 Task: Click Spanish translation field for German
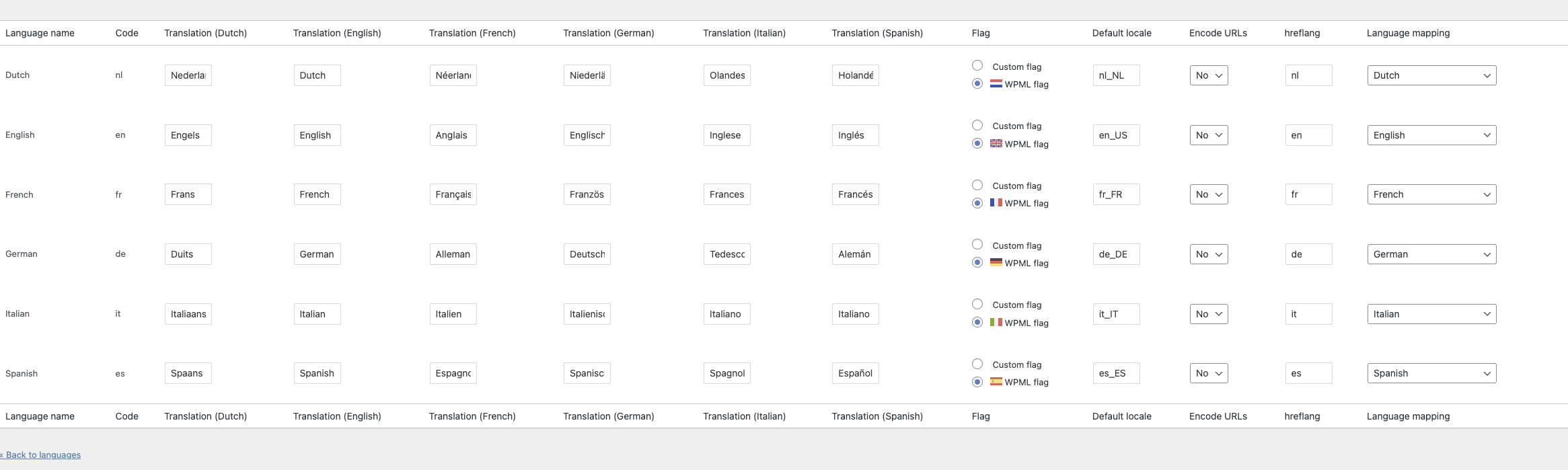tap(855, 254)
